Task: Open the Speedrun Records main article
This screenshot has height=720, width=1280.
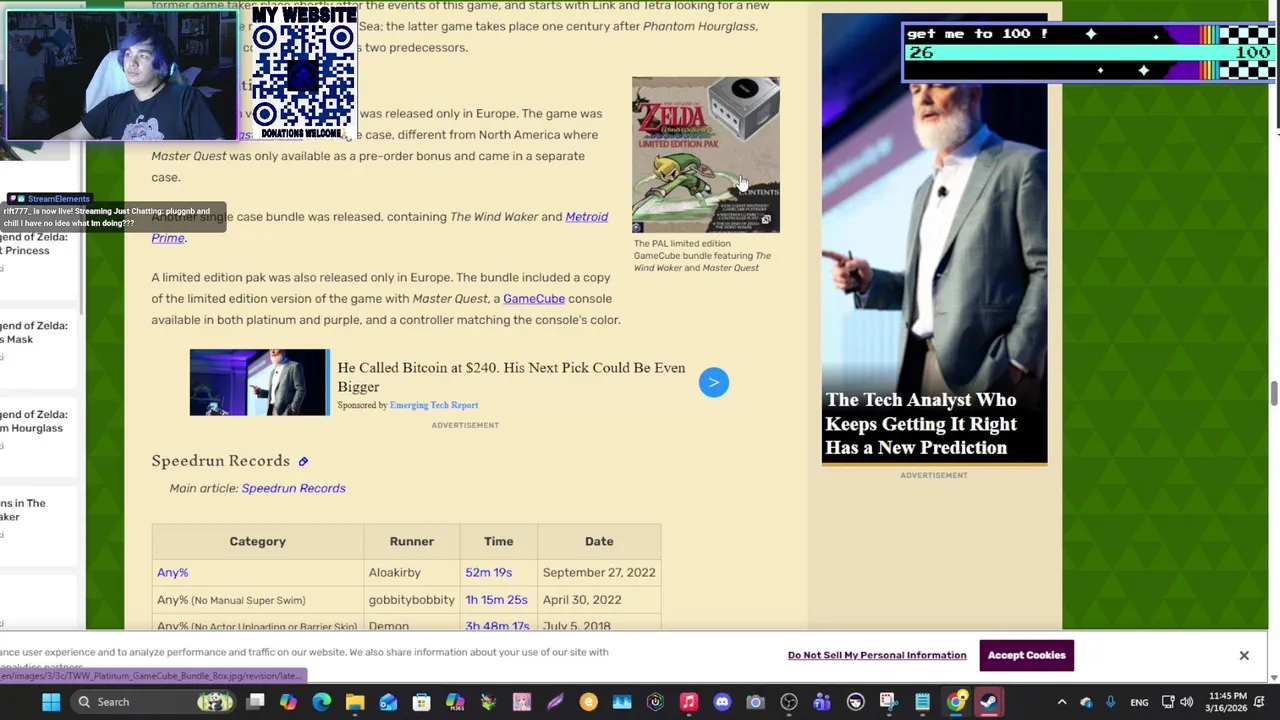Action: [293, 488]
